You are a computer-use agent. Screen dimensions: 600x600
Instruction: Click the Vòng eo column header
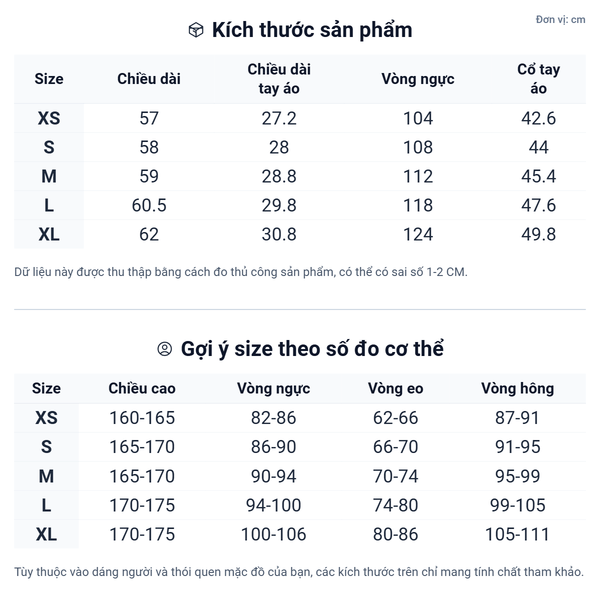point(395,388)
